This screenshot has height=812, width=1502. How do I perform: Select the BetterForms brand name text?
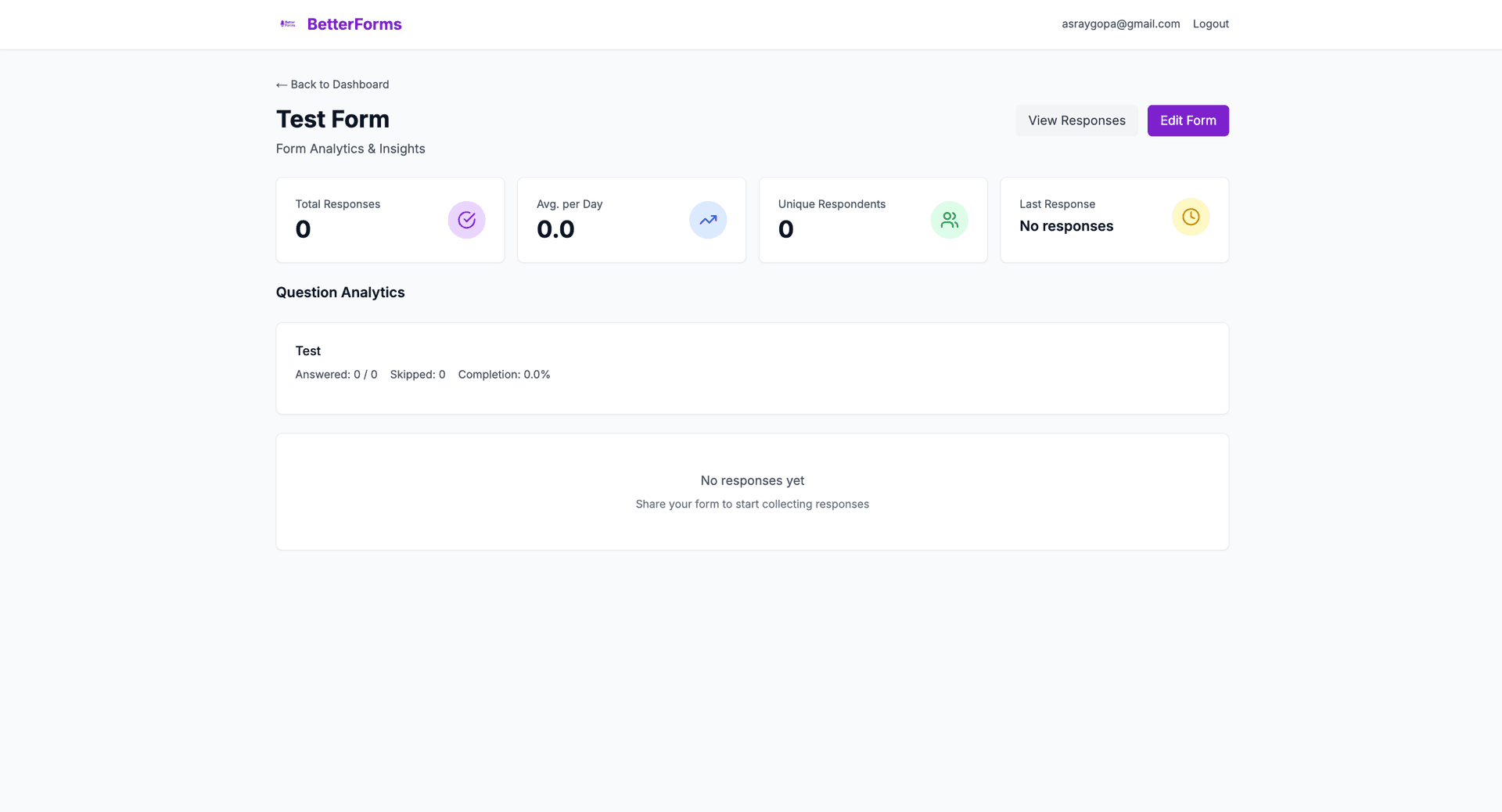pyautogui.click(x=354, y=23)
